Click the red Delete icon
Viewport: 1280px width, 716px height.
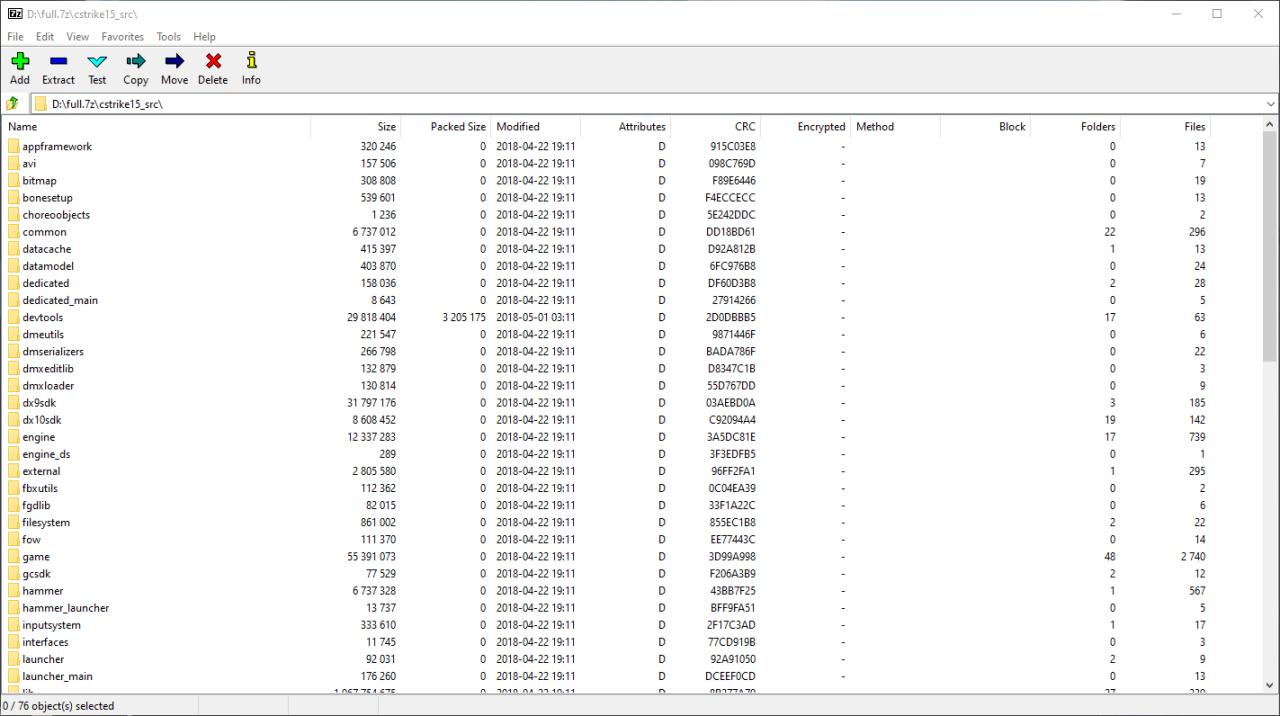(213, 62)
